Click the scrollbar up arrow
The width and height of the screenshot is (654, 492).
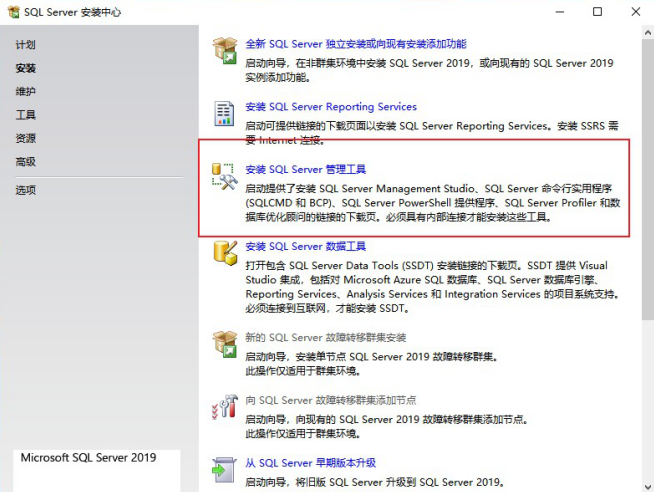648,32
